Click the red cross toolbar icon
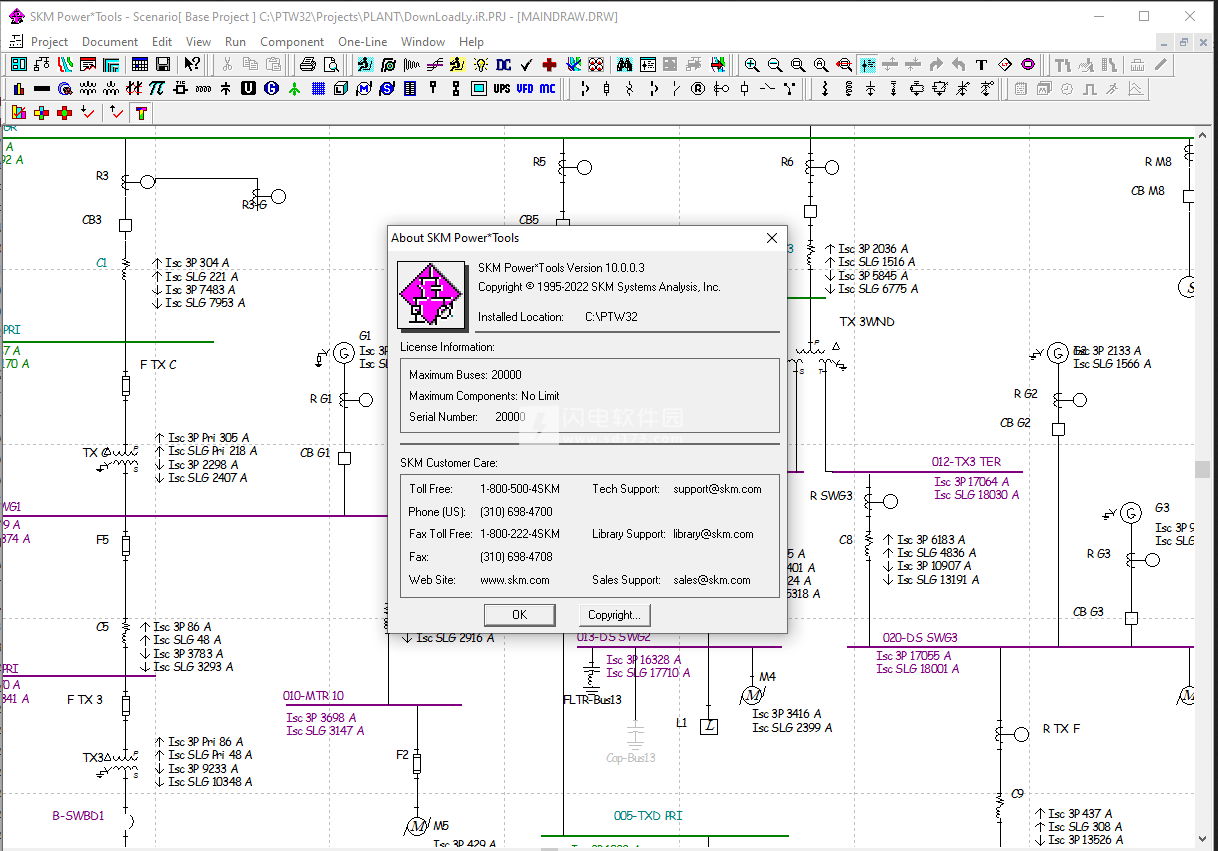Screen dimensions: 1218x851 [549, 64]
